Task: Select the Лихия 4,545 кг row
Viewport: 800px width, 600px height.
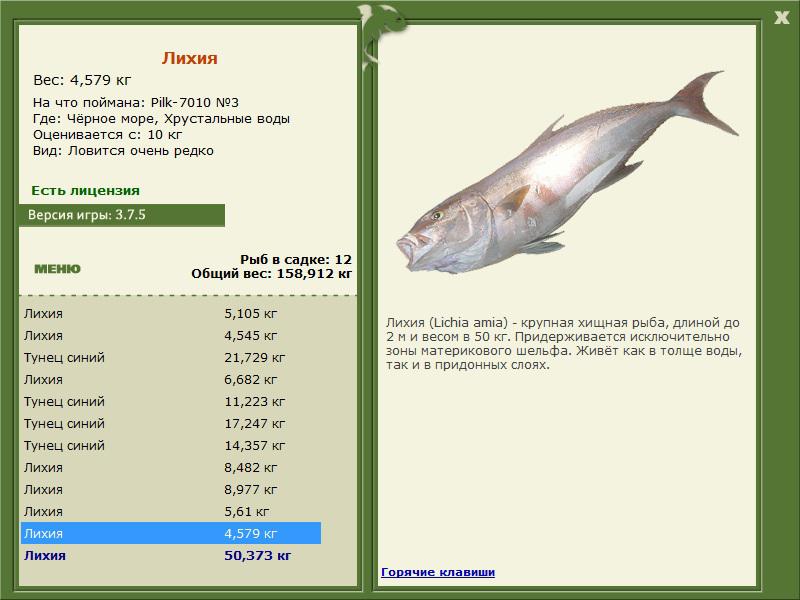Action: coord(171,335)
